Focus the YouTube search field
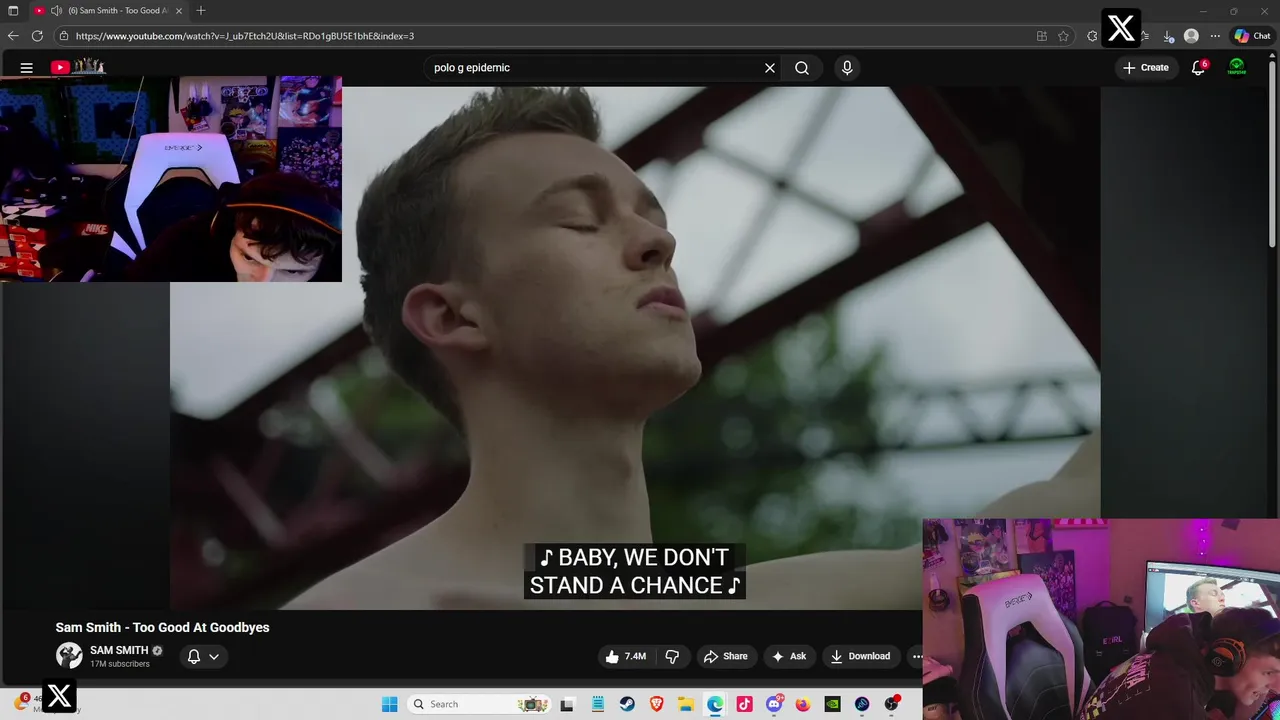Viewport: 1280px width, 720px height. pos(595,68)
